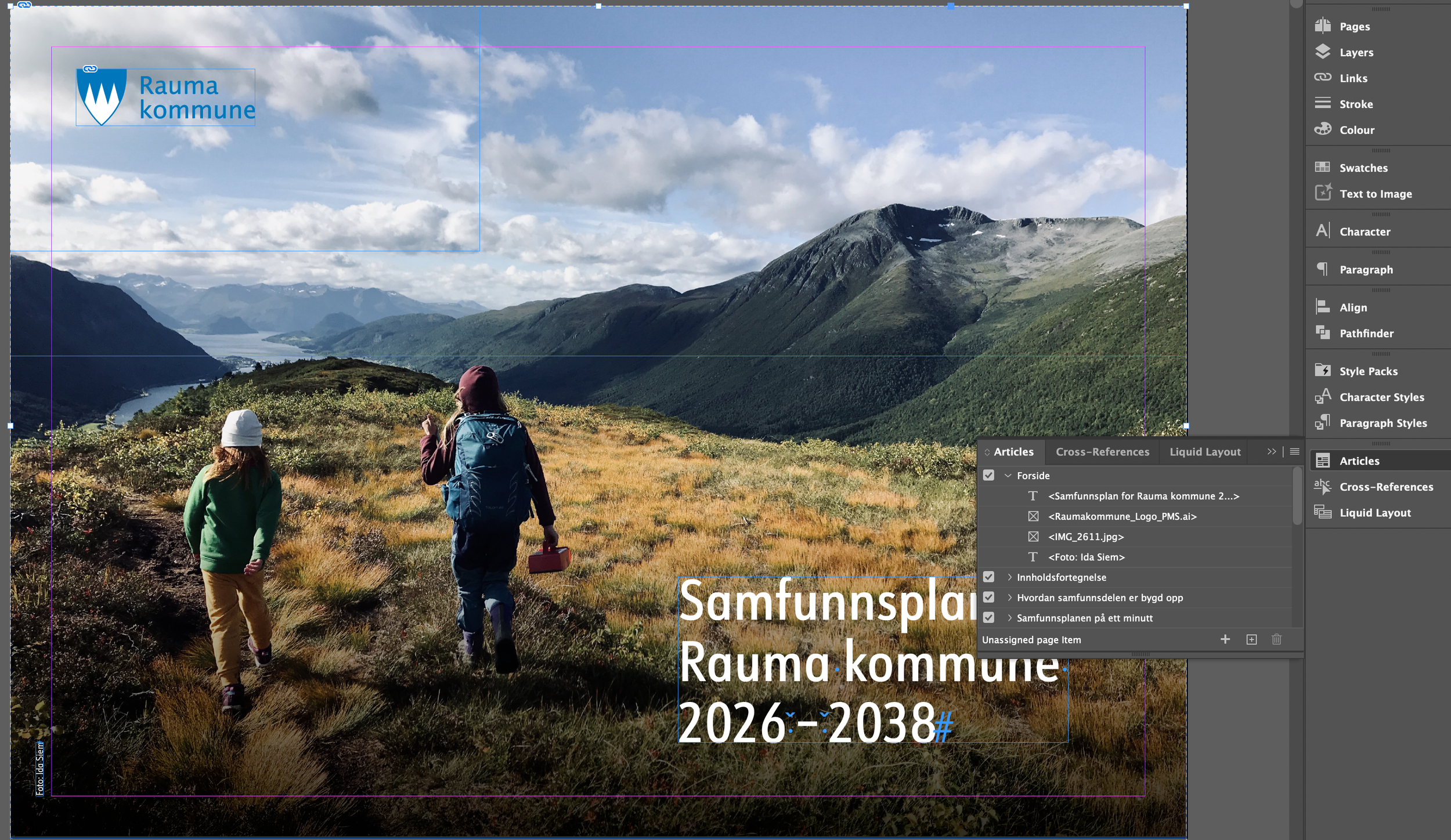
Task: Switch to the Liquid Layout tab
Action: point(1205,452)
